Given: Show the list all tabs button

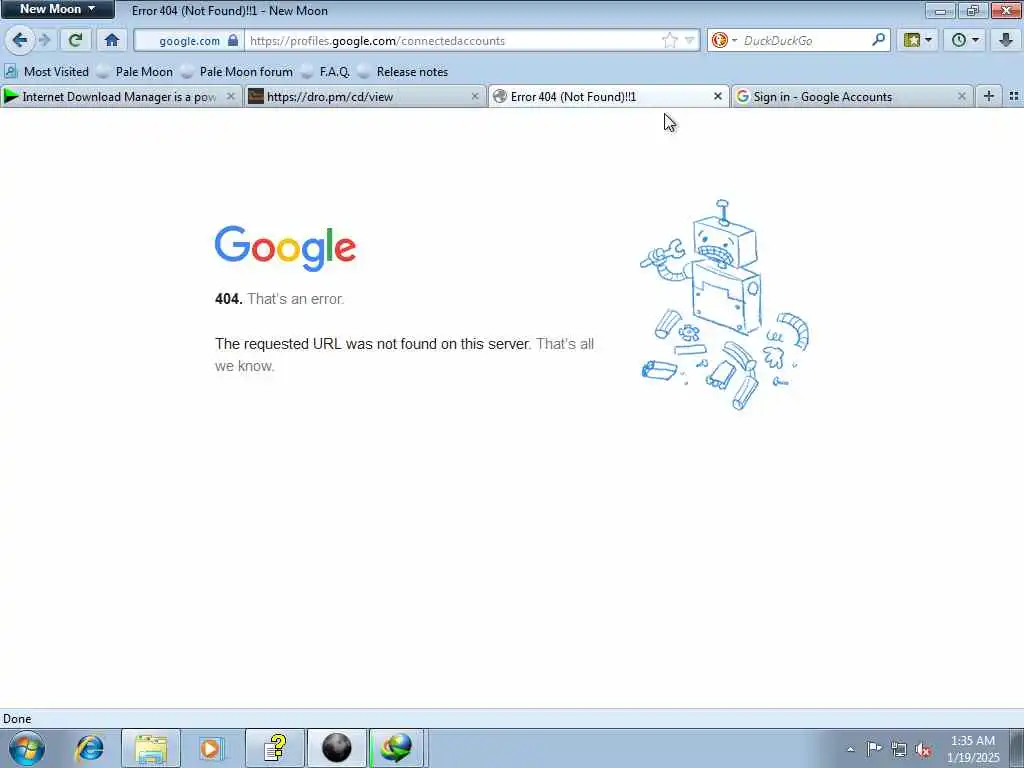Looking at the screenshot, I should tap(1014, 97).
